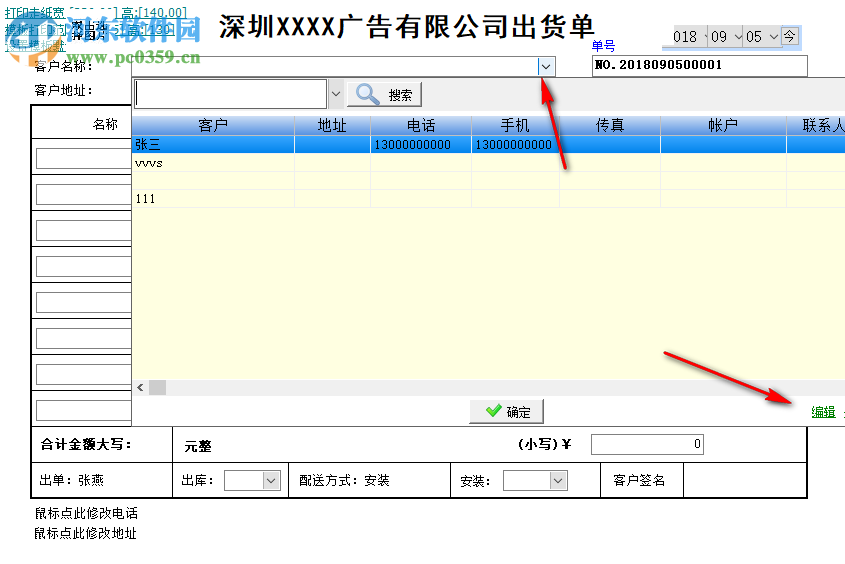Screen dimensions: 845x564
Task: Open the year 018 dropdown
Action: [705, 37]
